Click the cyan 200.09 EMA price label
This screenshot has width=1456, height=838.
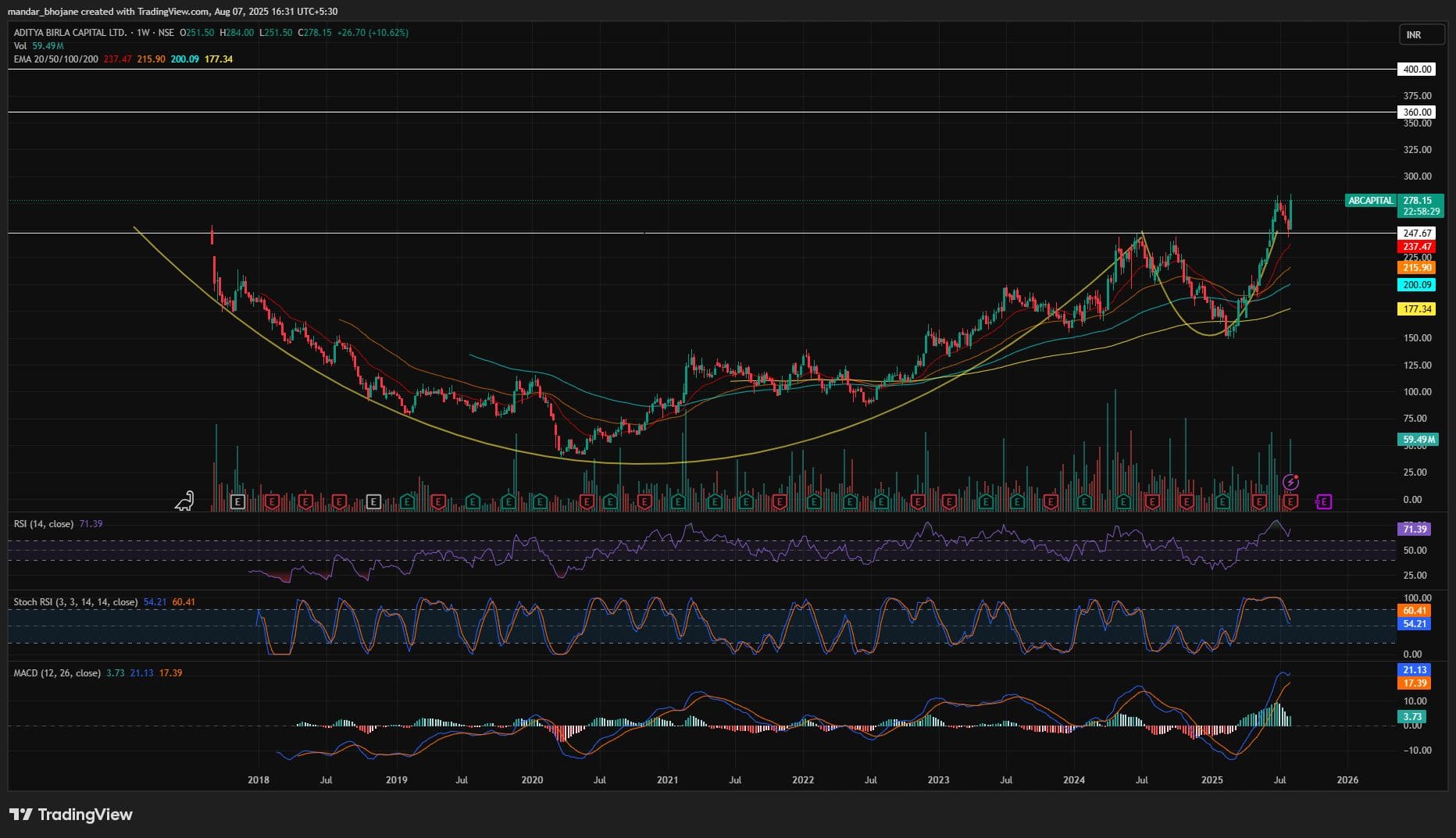(1417, 285)
